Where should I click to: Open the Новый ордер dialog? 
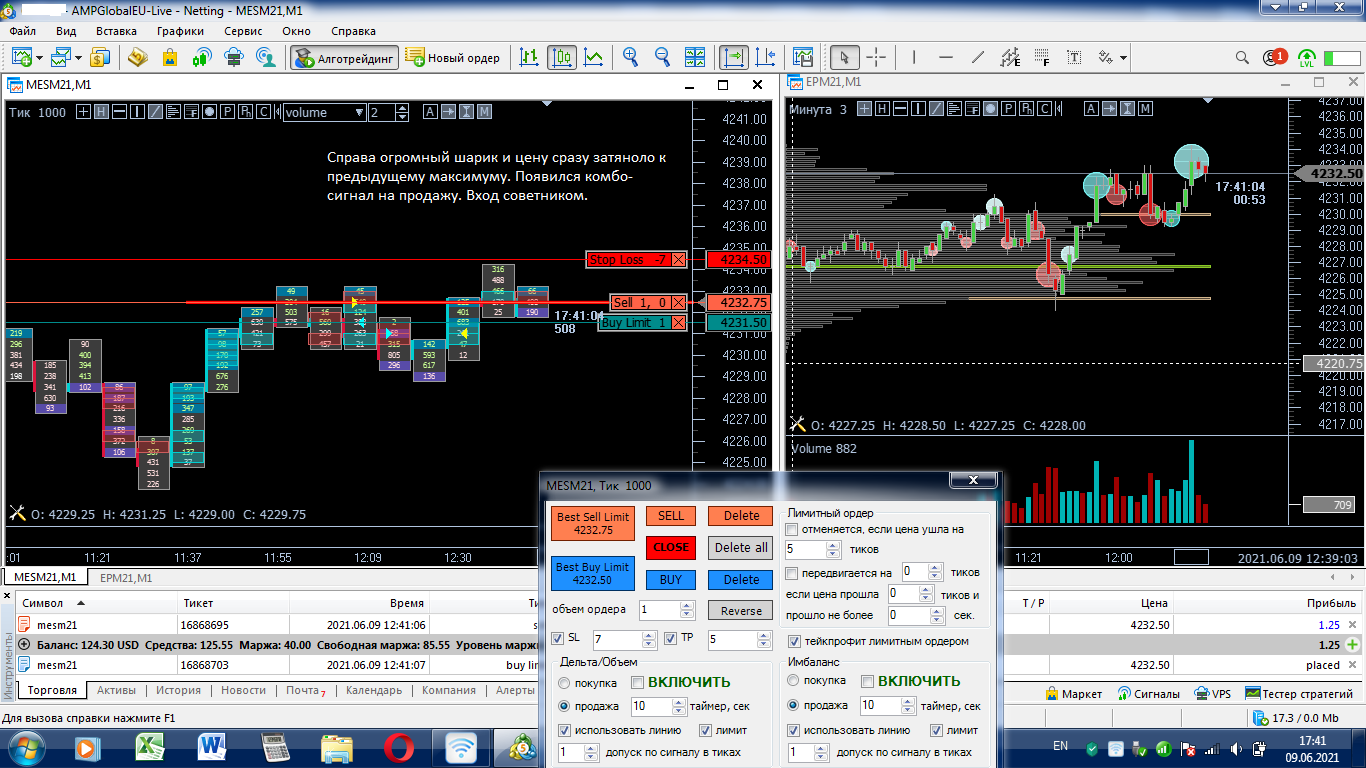[x=453, y=58]
